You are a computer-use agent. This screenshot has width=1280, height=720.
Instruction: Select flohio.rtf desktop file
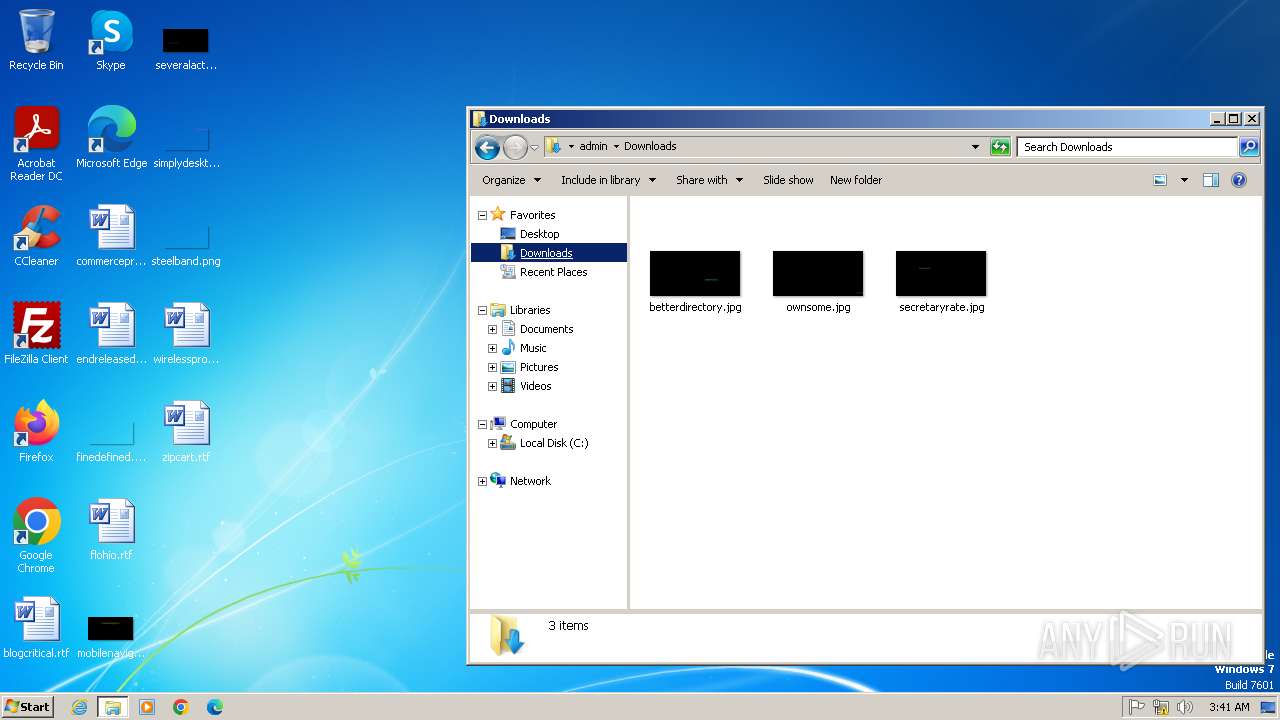click(111, 530)
